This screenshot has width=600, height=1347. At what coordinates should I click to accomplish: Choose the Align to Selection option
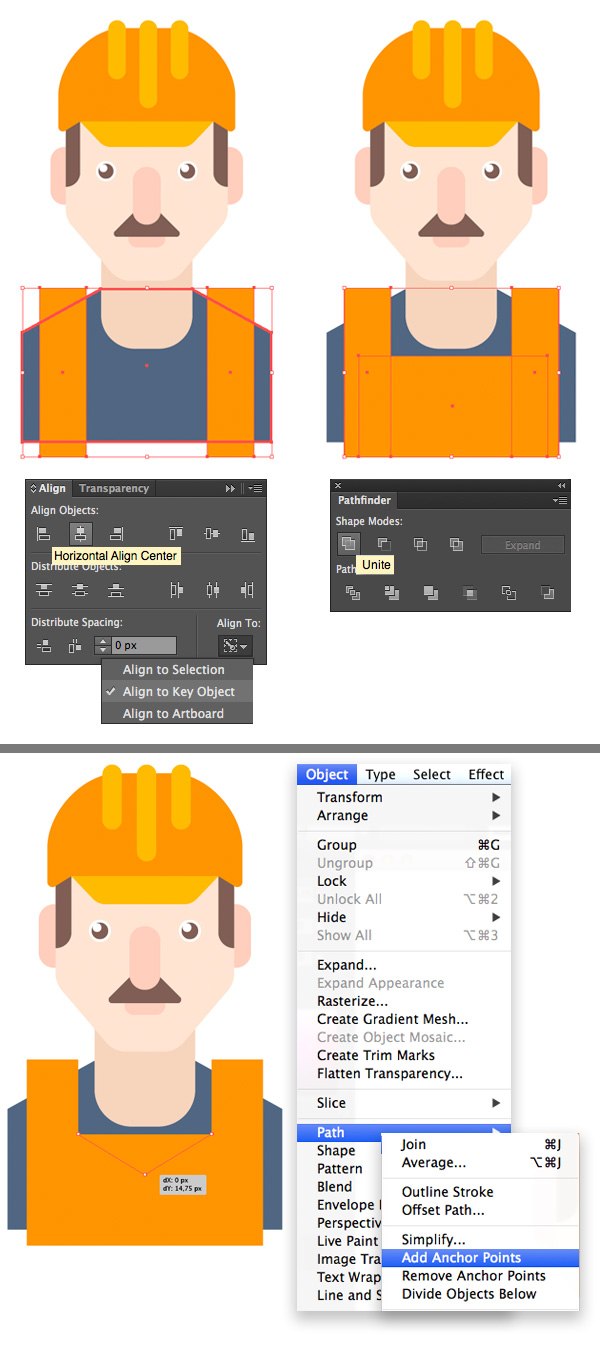(173, 670)
